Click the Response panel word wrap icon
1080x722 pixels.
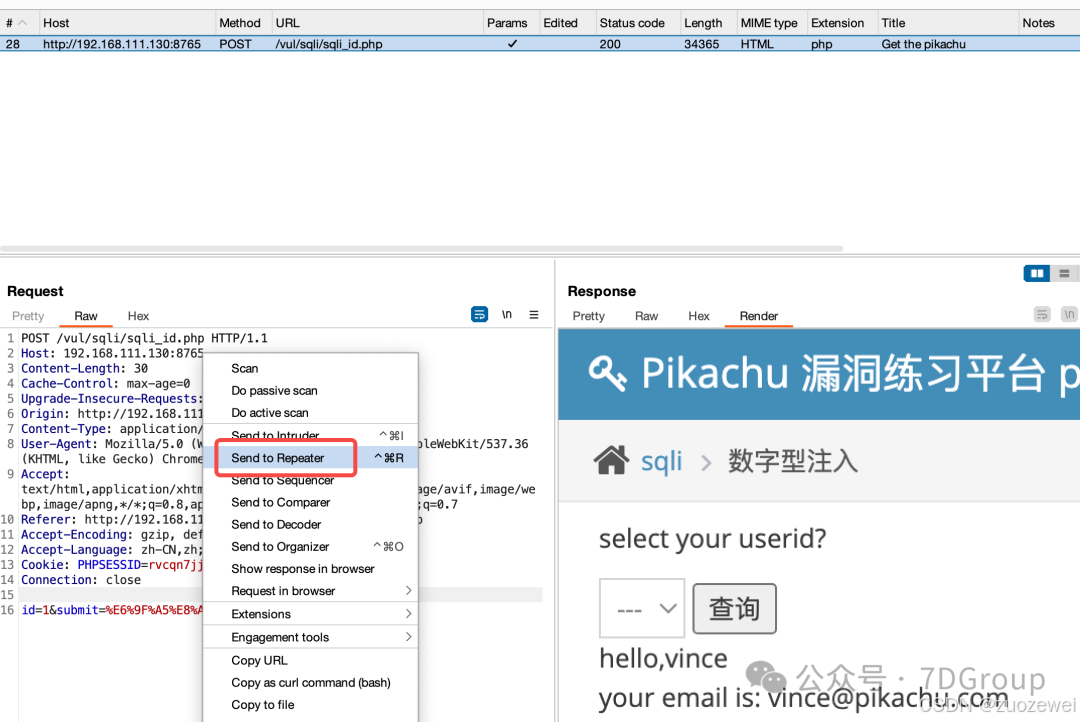point(1042,315)
